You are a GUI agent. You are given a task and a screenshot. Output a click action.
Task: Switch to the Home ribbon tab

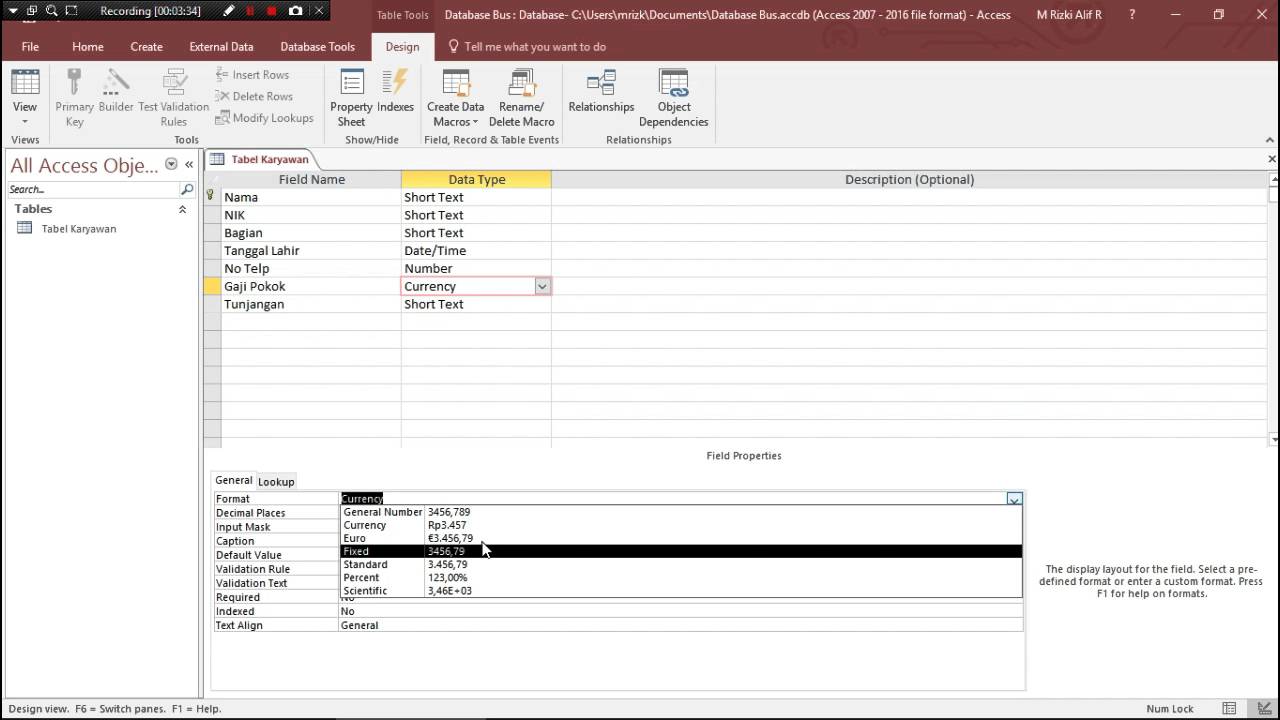pos(88,46)
